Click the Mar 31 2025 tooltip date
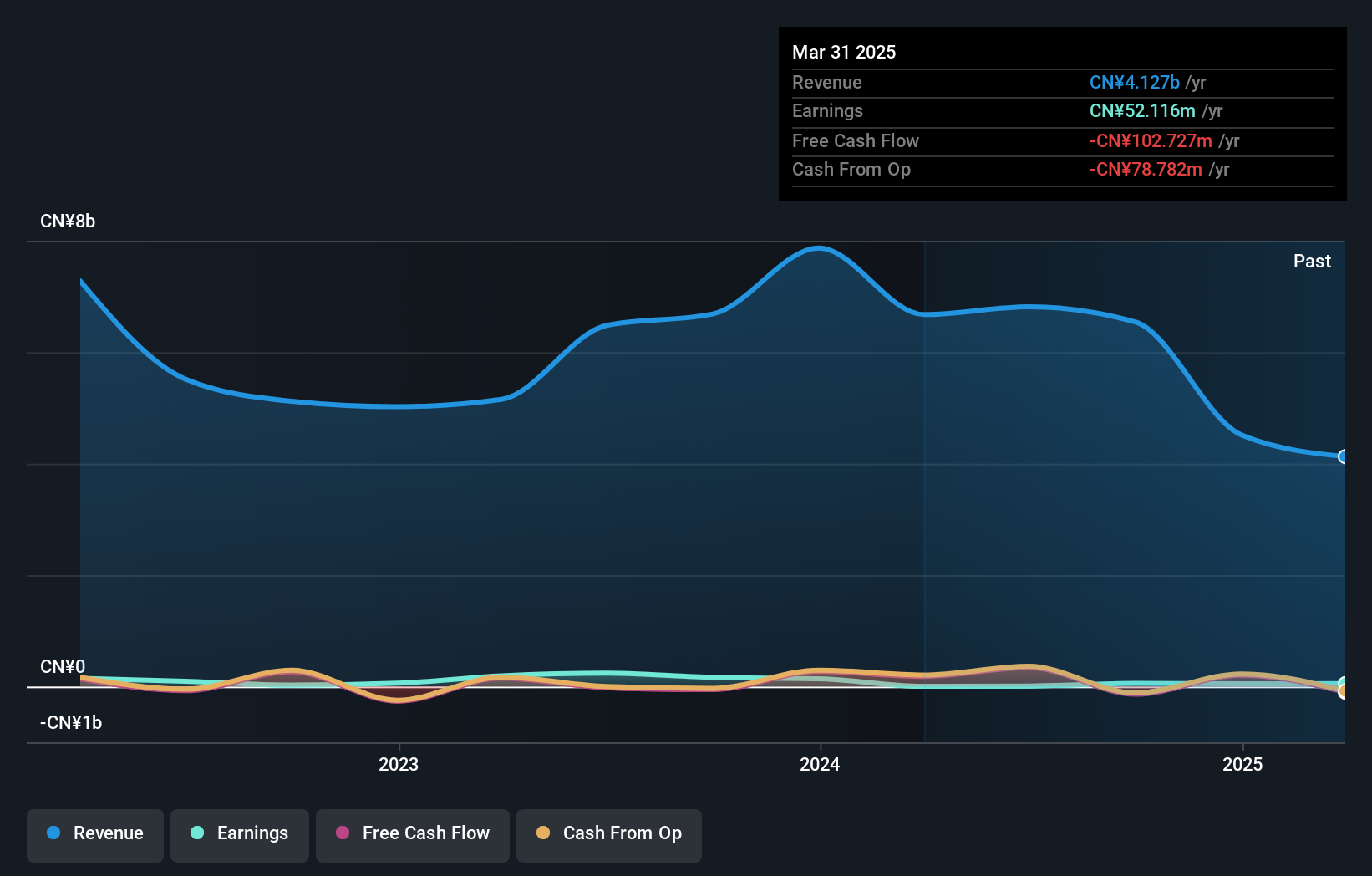Screen dimensions: 1372x876 point(844,52)
